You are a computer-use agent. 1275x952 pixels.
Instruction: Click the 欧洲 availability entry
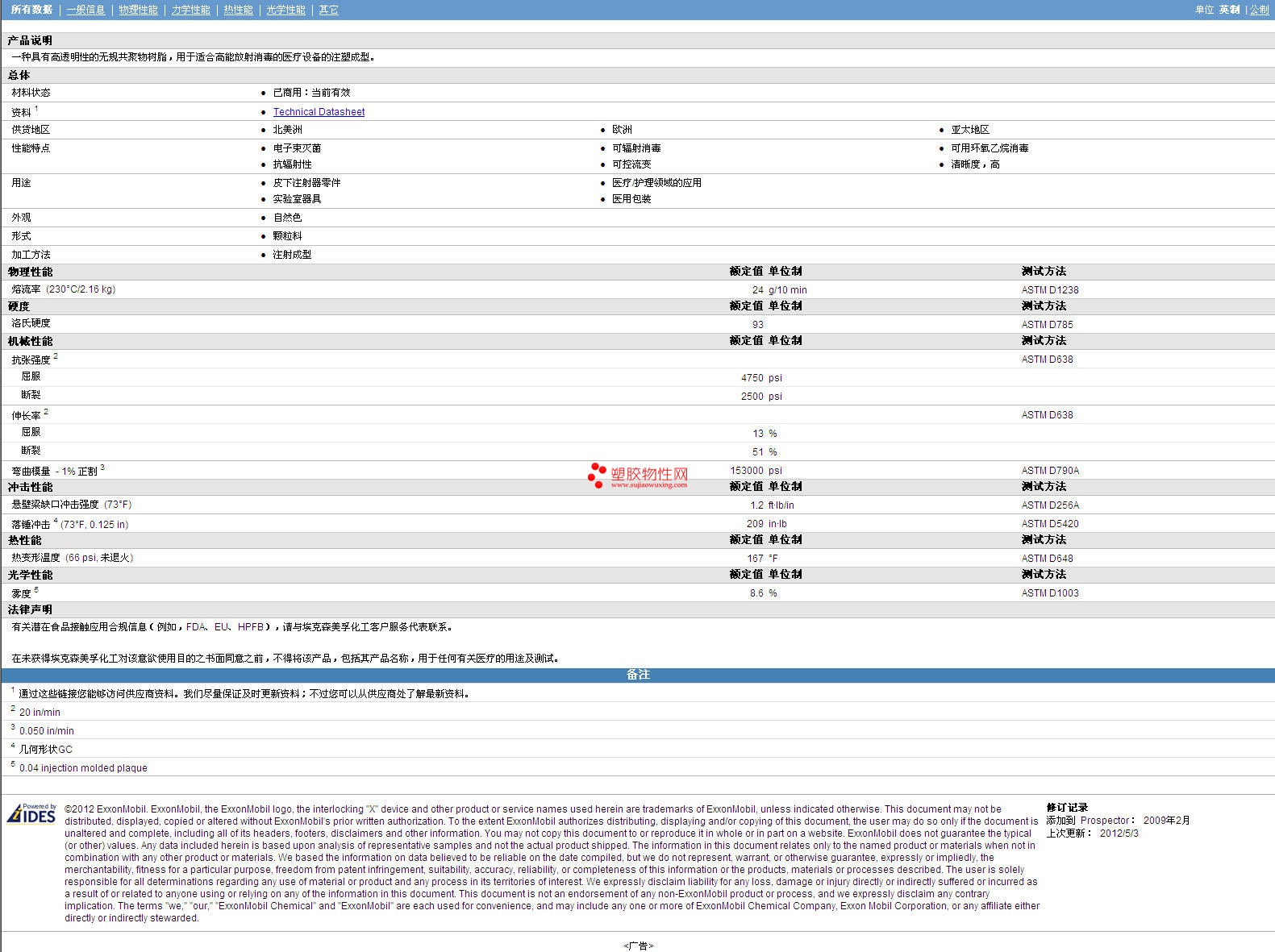click(622, 130)
